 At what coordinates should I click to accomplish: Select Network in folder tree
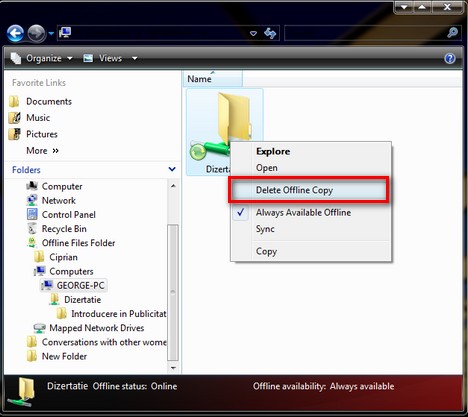59,200
